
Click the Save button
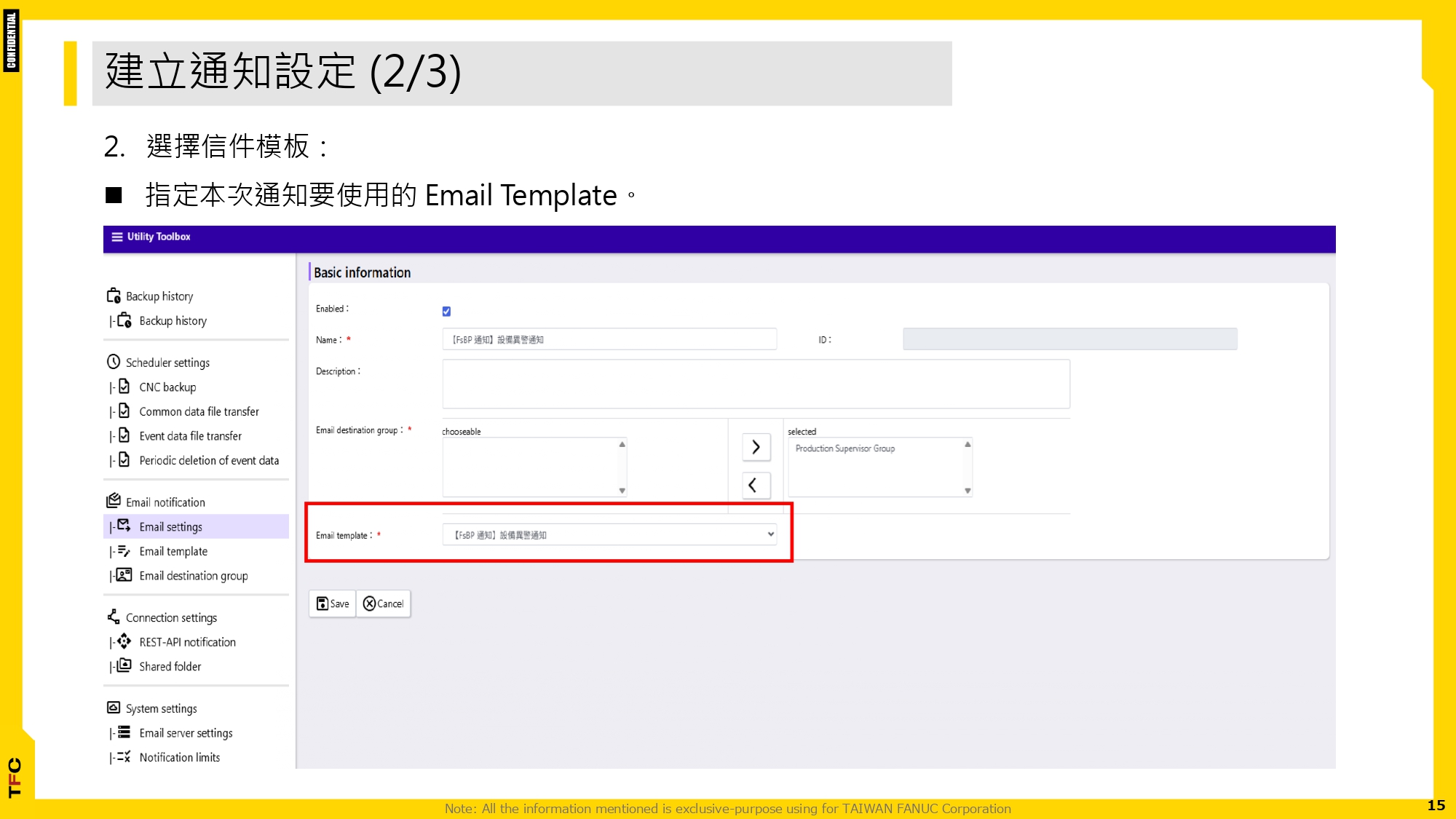tap(332, 603)
